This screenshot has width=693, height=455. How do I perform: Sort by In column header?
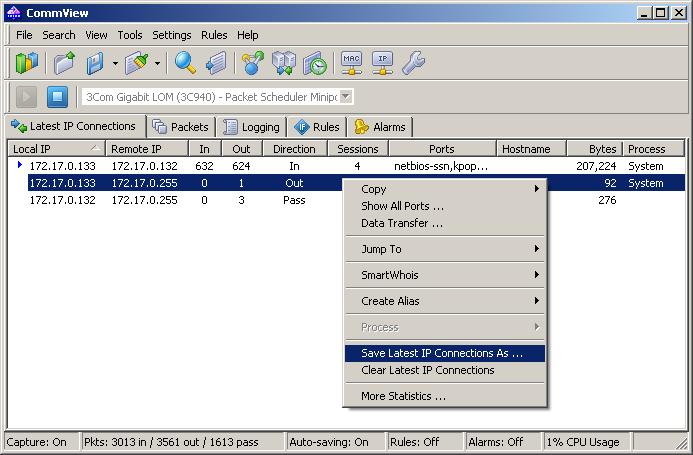pos(205,149)
